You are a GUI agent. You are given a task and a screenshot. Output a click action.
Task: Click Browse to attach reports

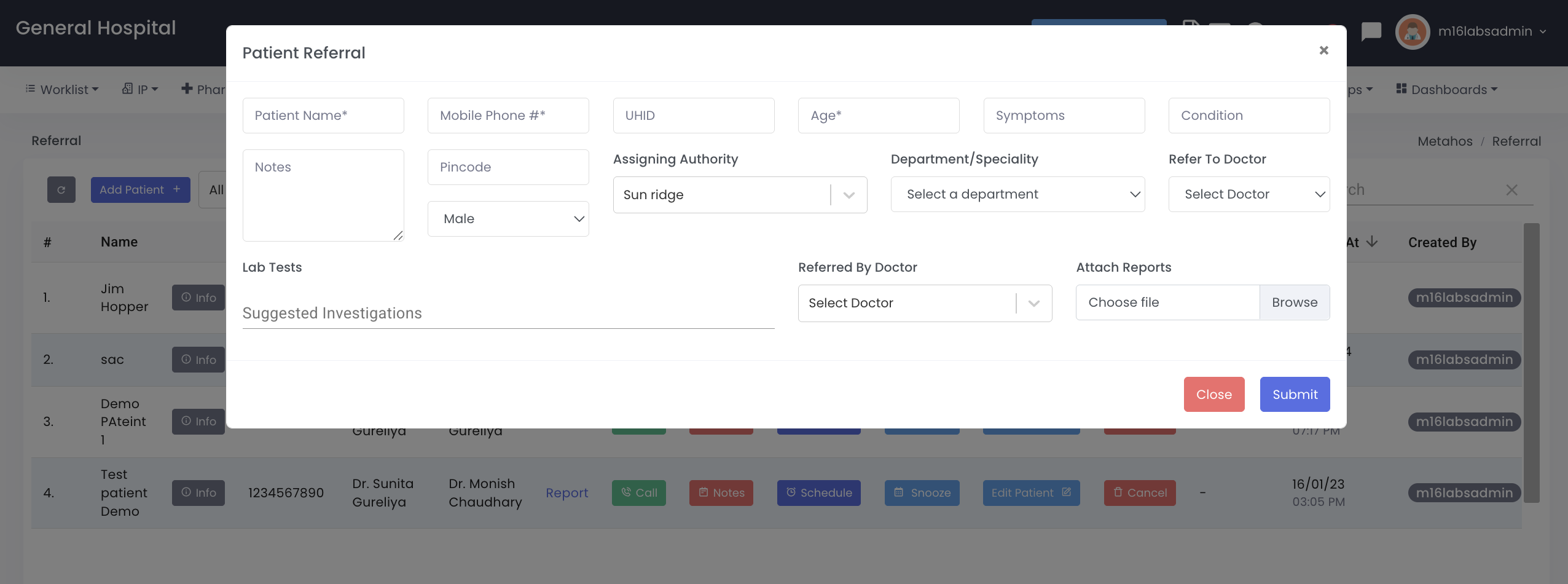[x=1295, y=303]
